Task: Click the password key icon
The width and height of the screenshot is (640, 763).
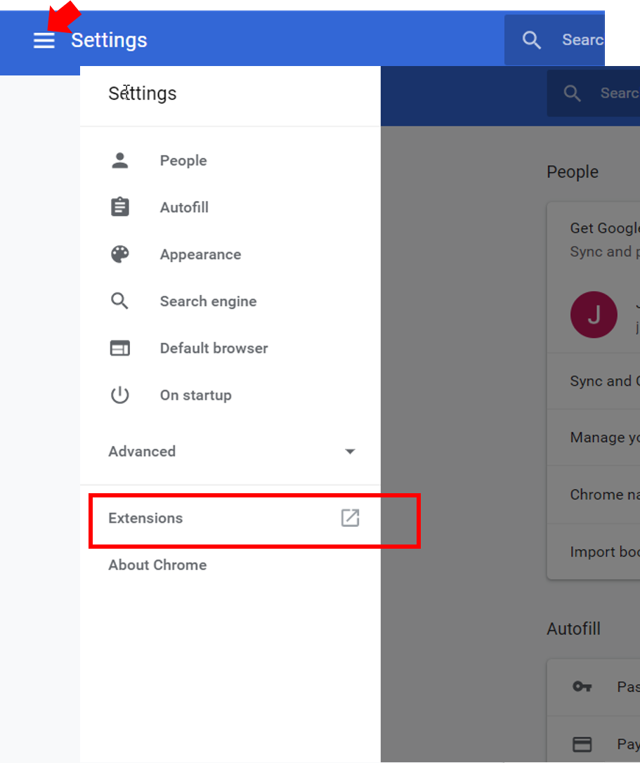Action: (582, 687)
